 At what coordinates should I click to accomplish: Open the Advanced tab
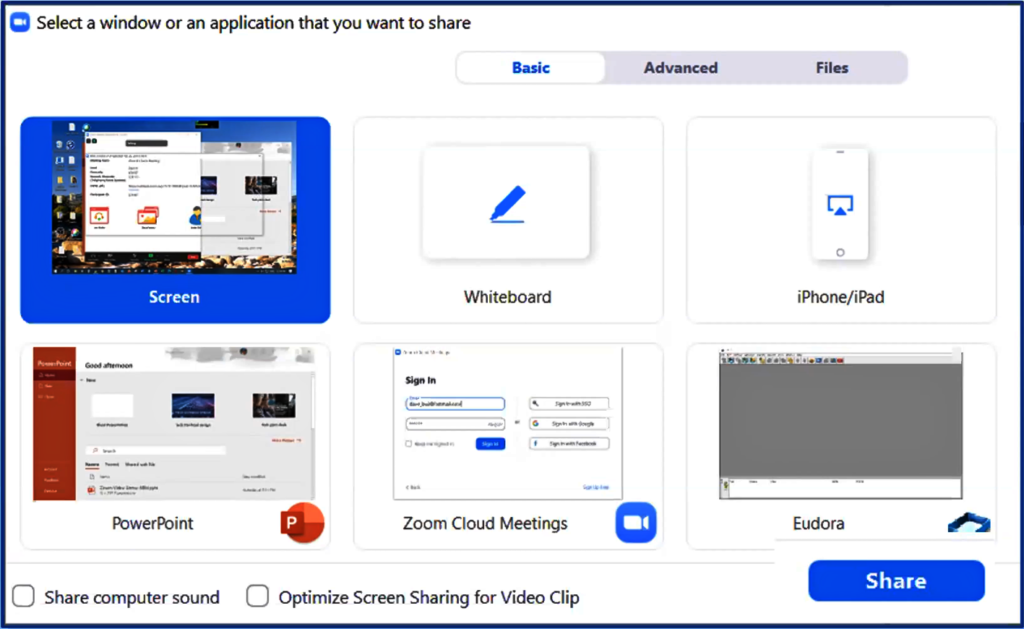pyautogui.click(x=680, y=68)
